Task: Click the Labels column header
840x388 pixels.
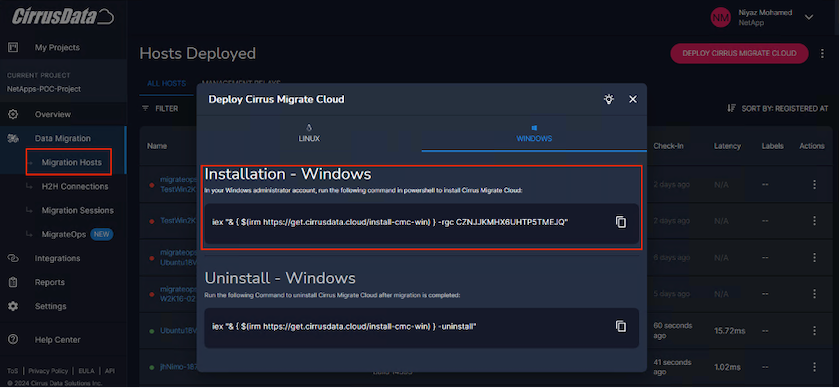Action: [x=772, y=146]
